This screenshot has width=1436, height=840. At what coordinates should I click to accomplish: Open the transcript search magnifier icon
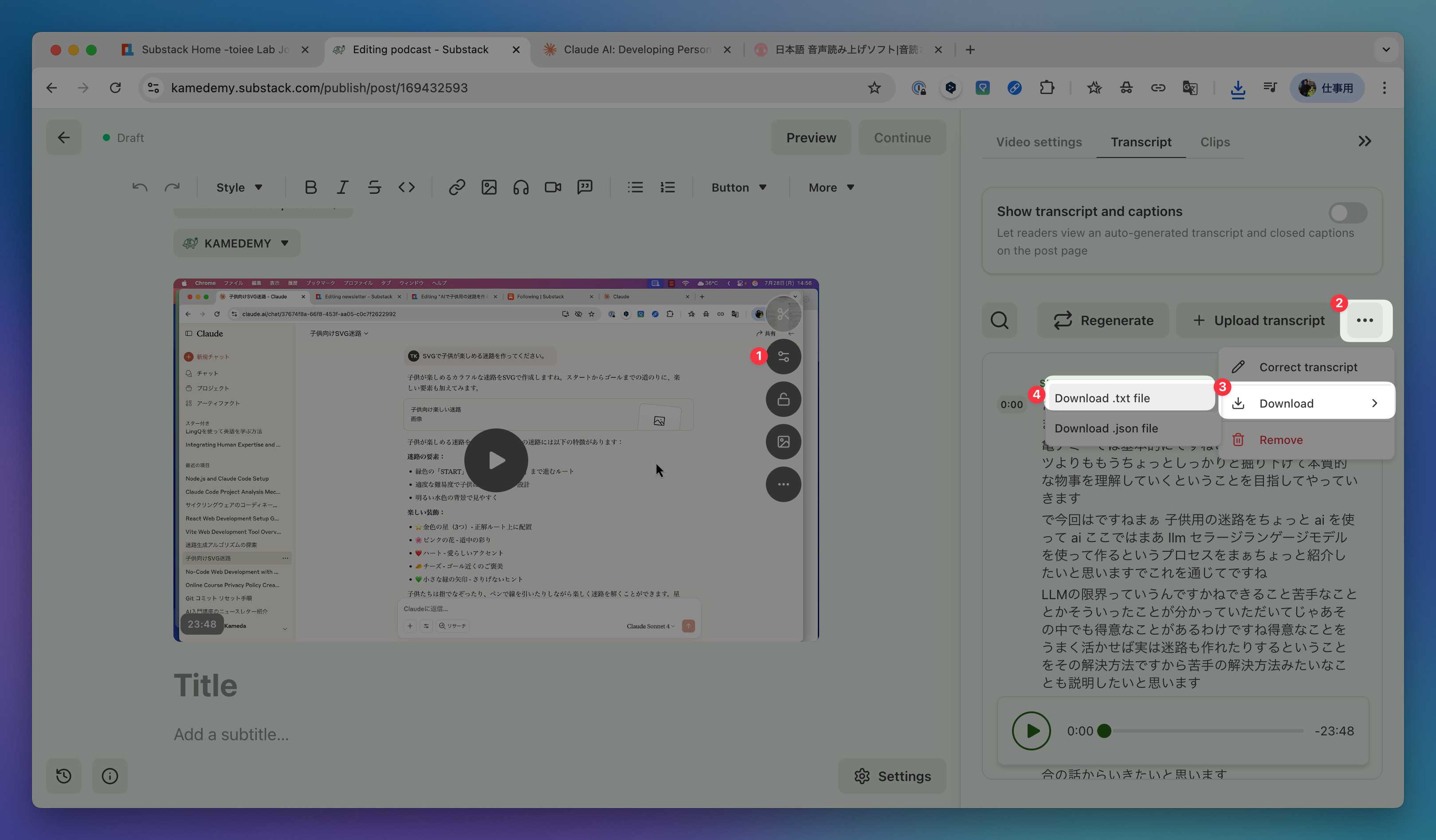[1000, 320]
